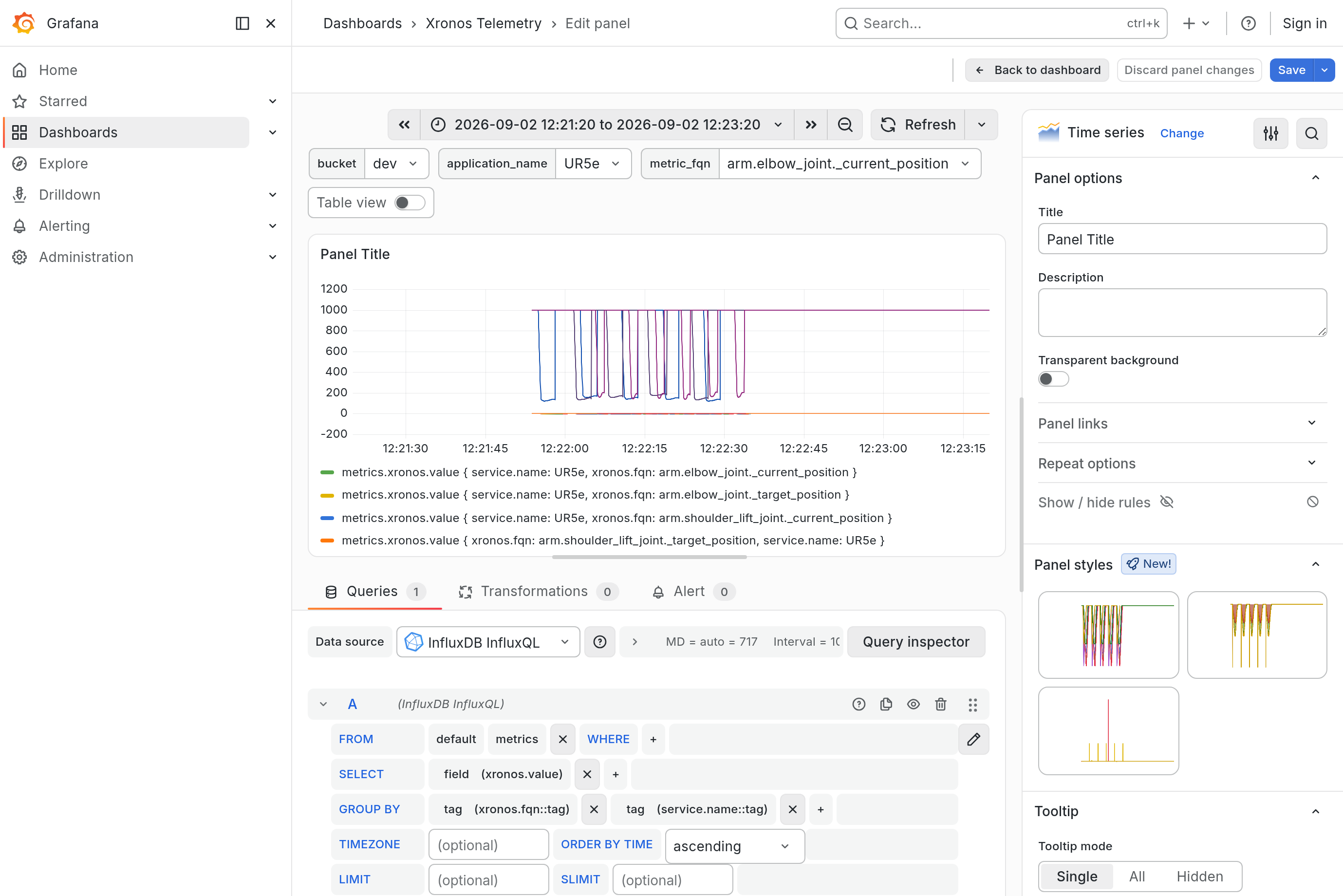Open the InfluxDB InfluxQL data source picker
Screen dimensions: 1343x896
click(488, 642)
